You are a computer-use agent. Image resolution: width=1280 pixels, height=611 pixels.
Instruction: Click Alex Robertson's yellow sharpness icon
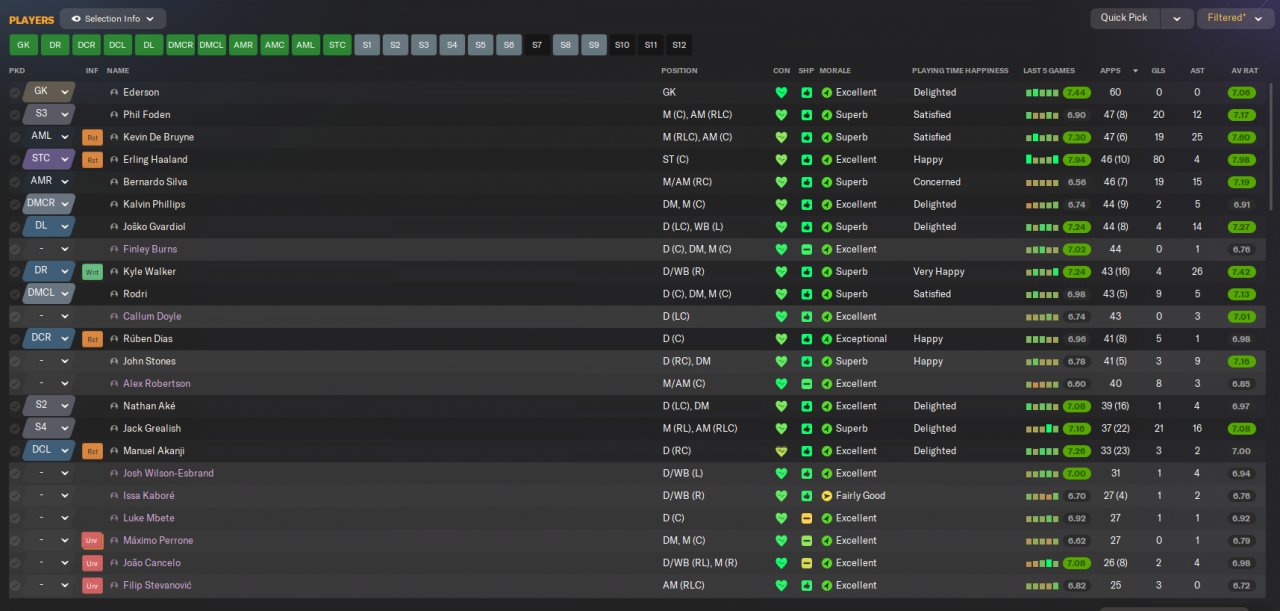[806, 384]
